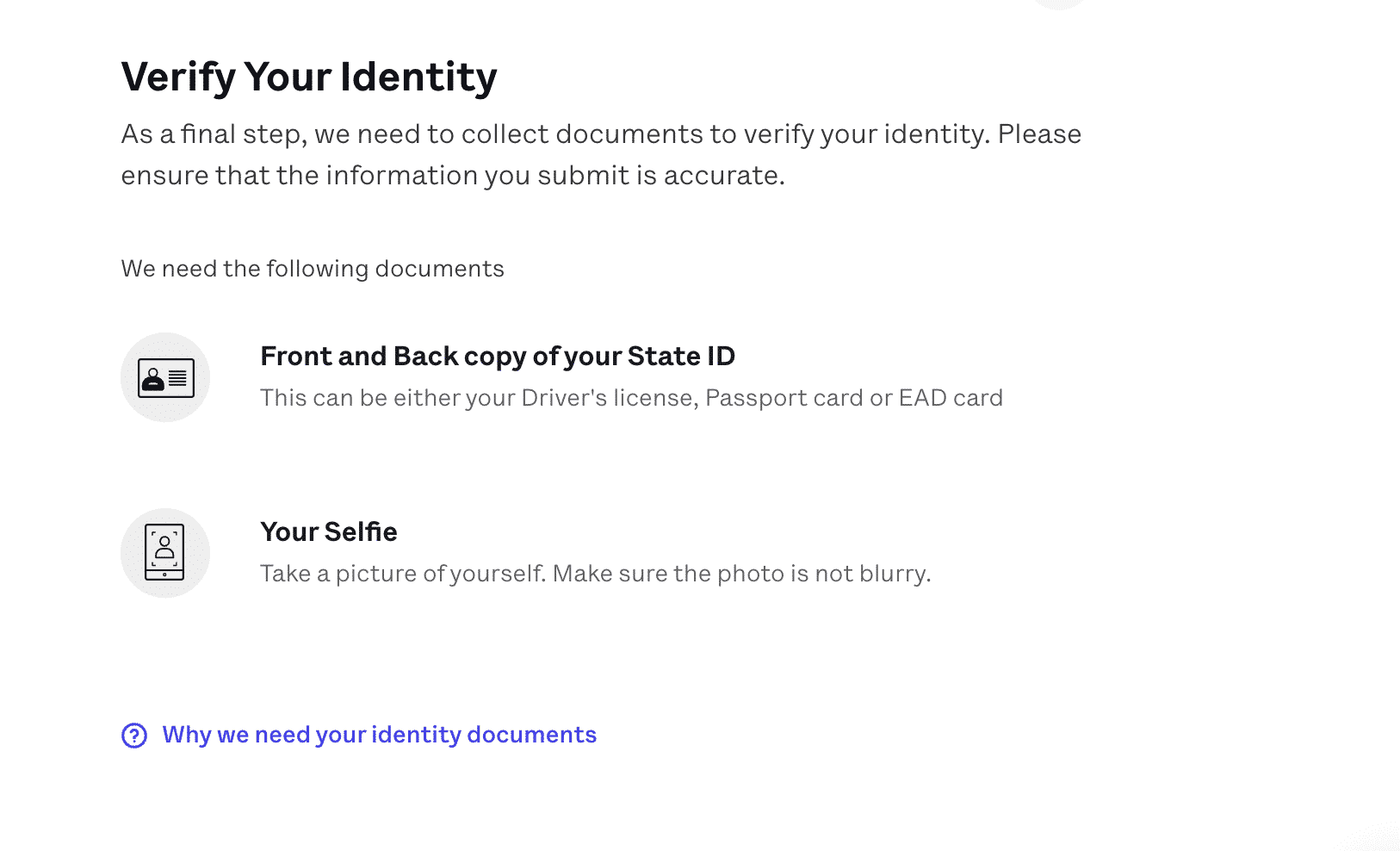
Task: Click the 'Your Selfie' title
Action: pyautogui.click(x=329, y=531)
